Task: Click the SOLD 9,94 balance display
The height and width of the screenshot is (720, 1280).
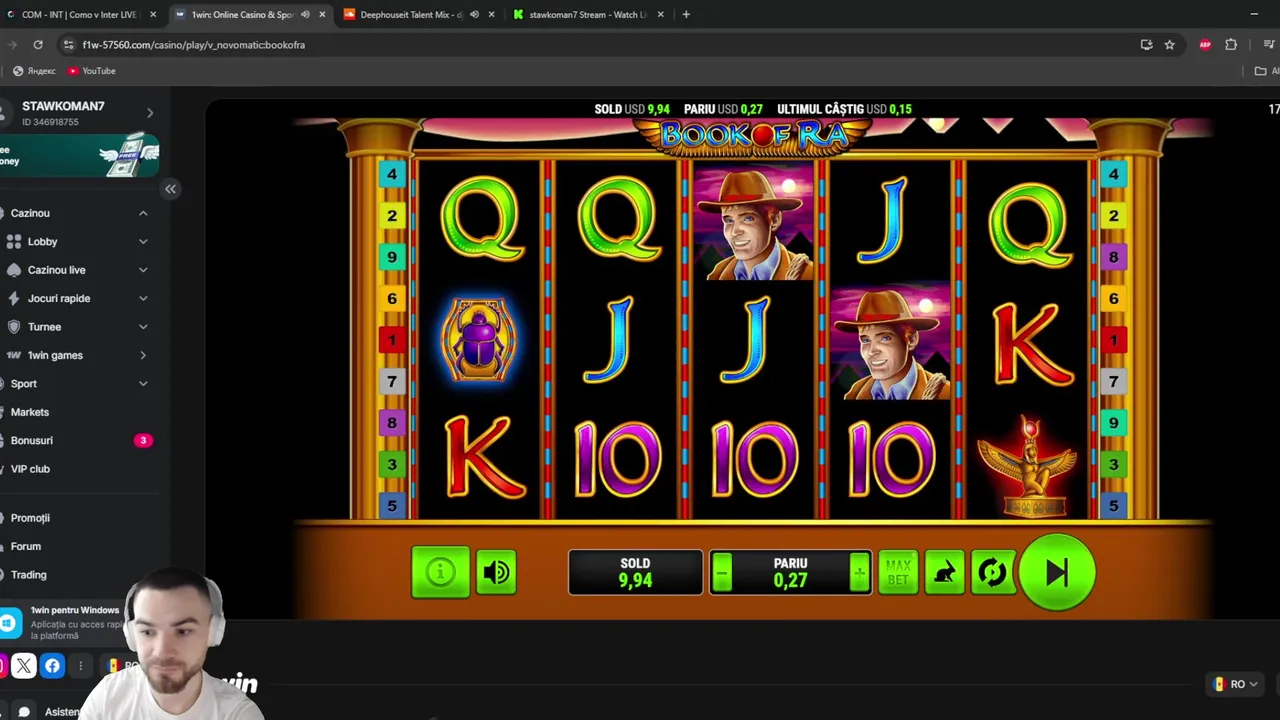Action: click(635, 573)
